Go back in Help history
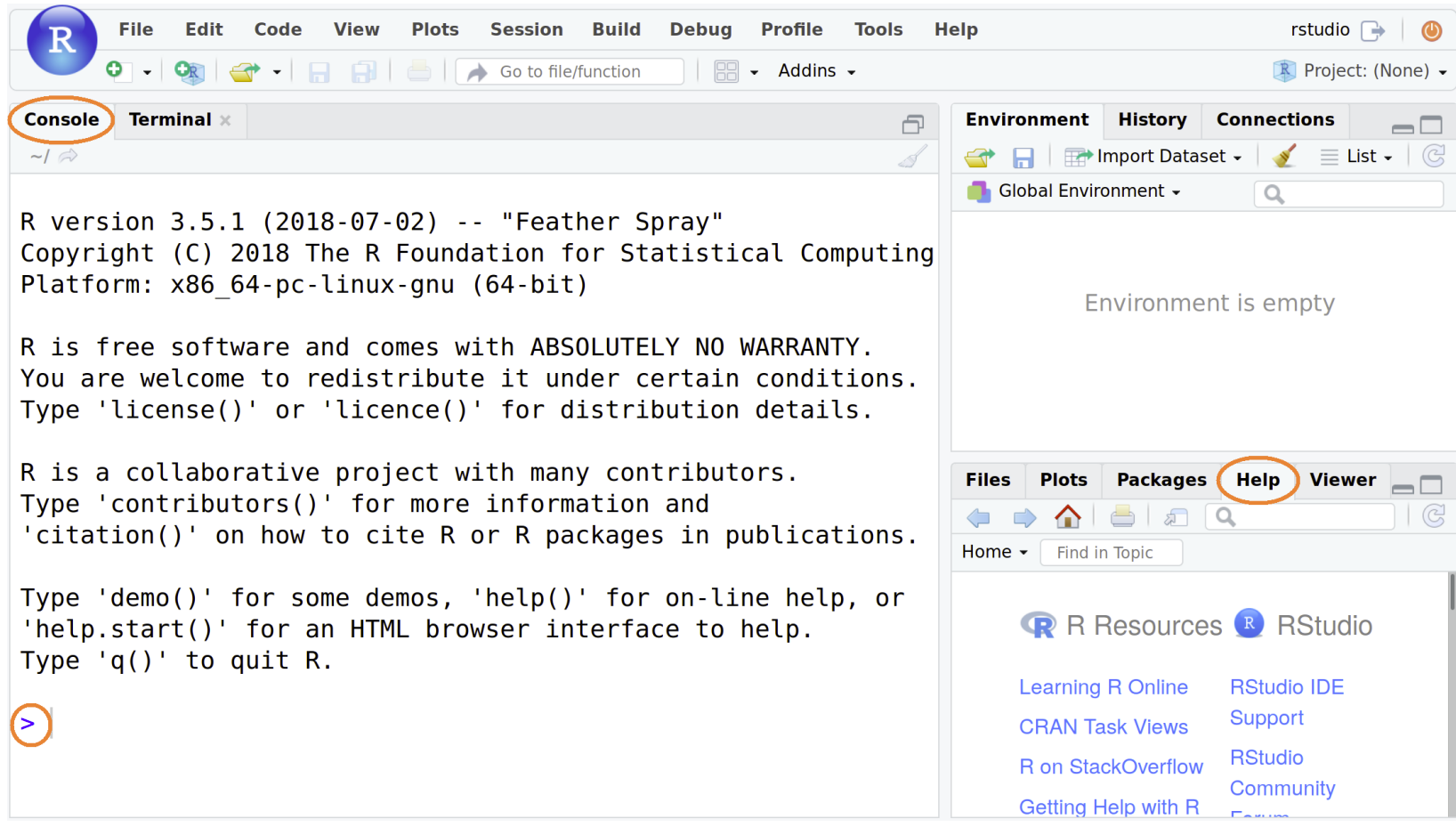The height and width of the screenshot is (827, 1456). [x=979, y=517]
